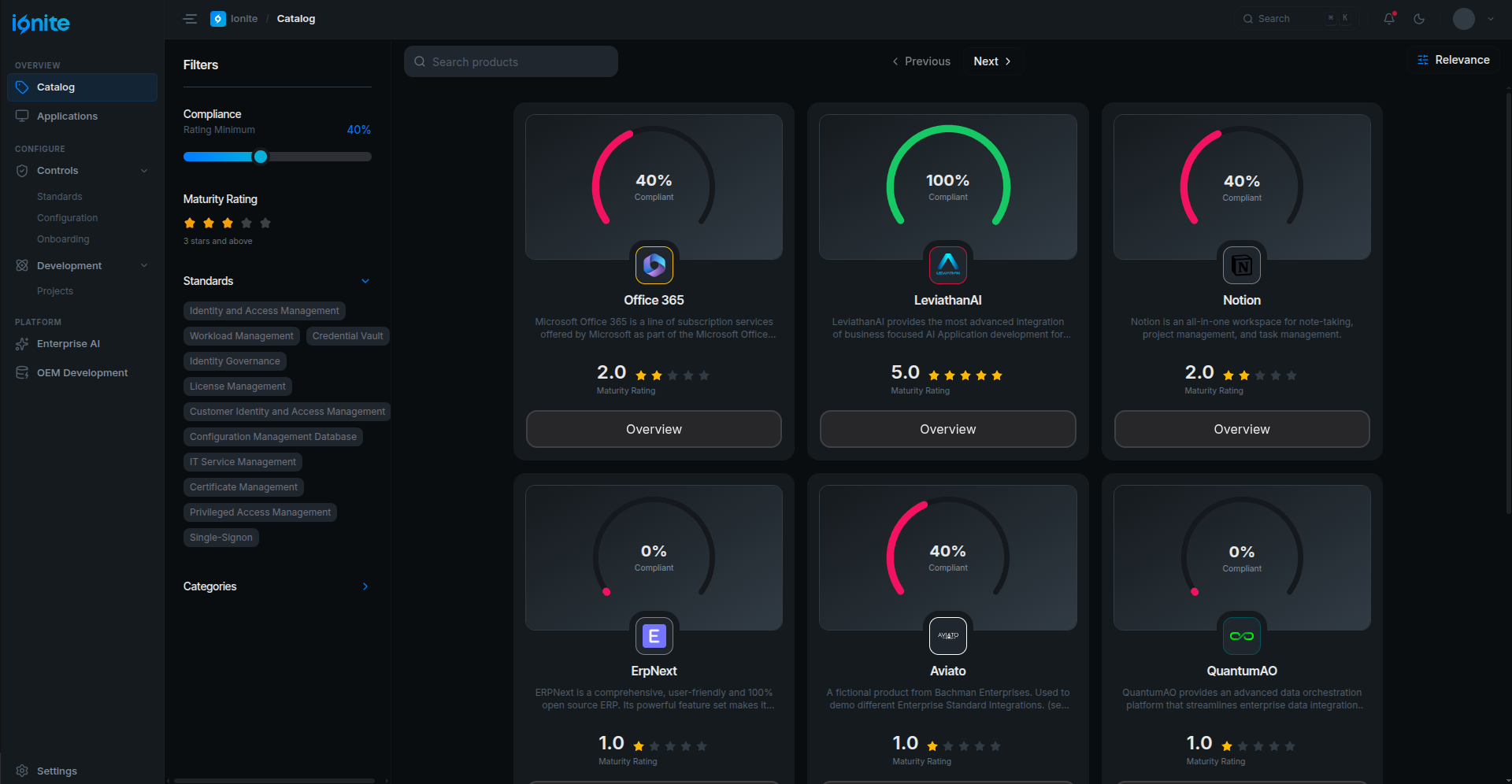Click the LeviathanAI logo icon
The image size is (1512, 784).
click(x=947, y=265)
